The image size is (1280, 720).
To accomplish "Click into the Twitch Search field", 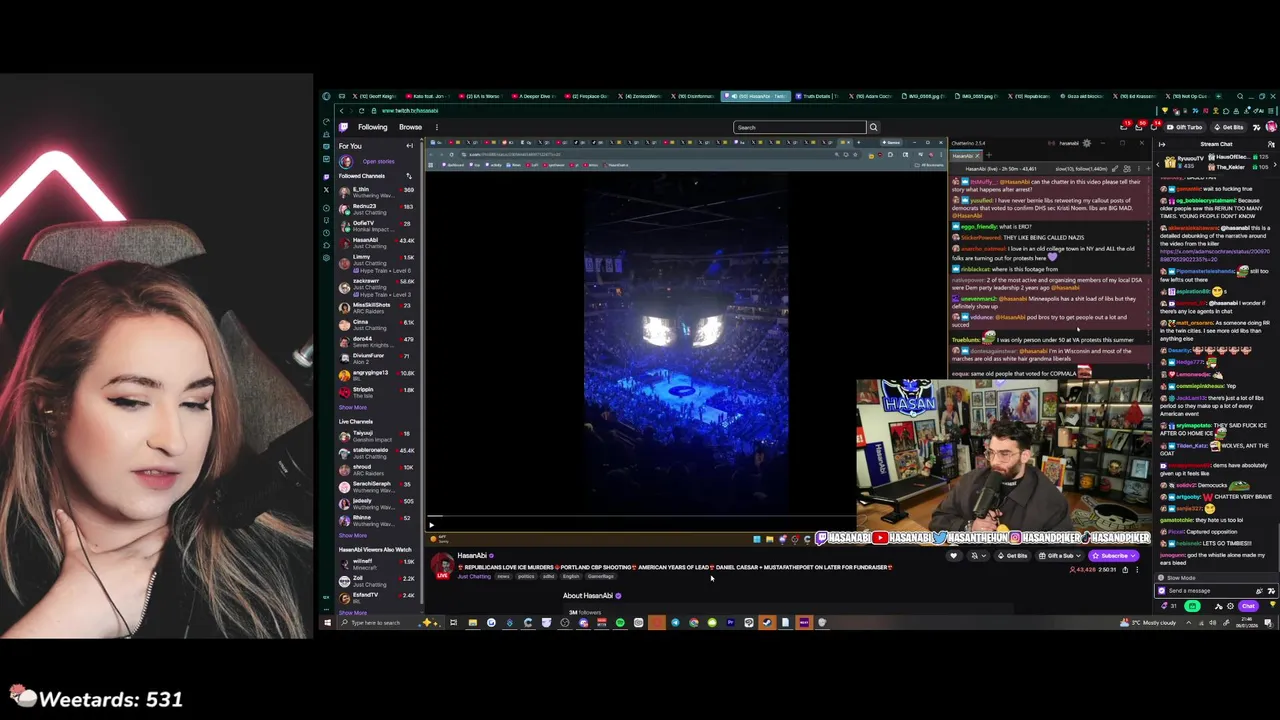I will [799, 127].
